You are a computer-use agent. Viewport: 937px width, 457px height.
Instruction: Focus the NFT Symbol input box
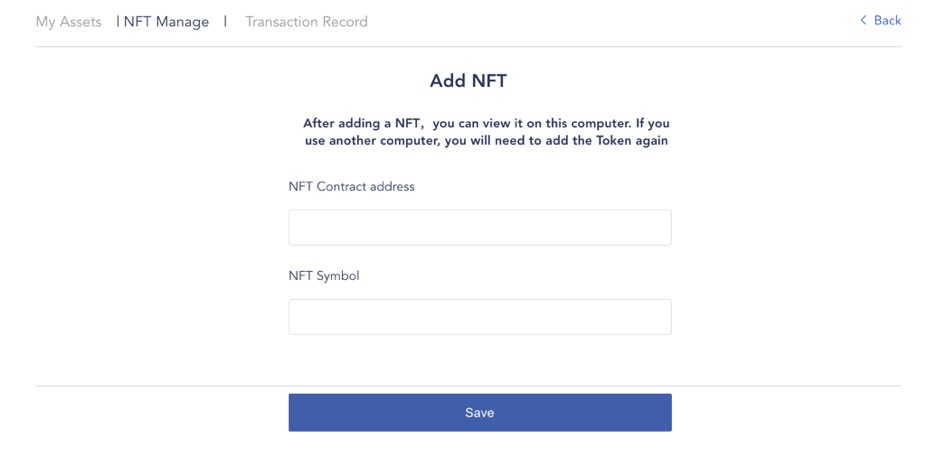coord(480,317)
